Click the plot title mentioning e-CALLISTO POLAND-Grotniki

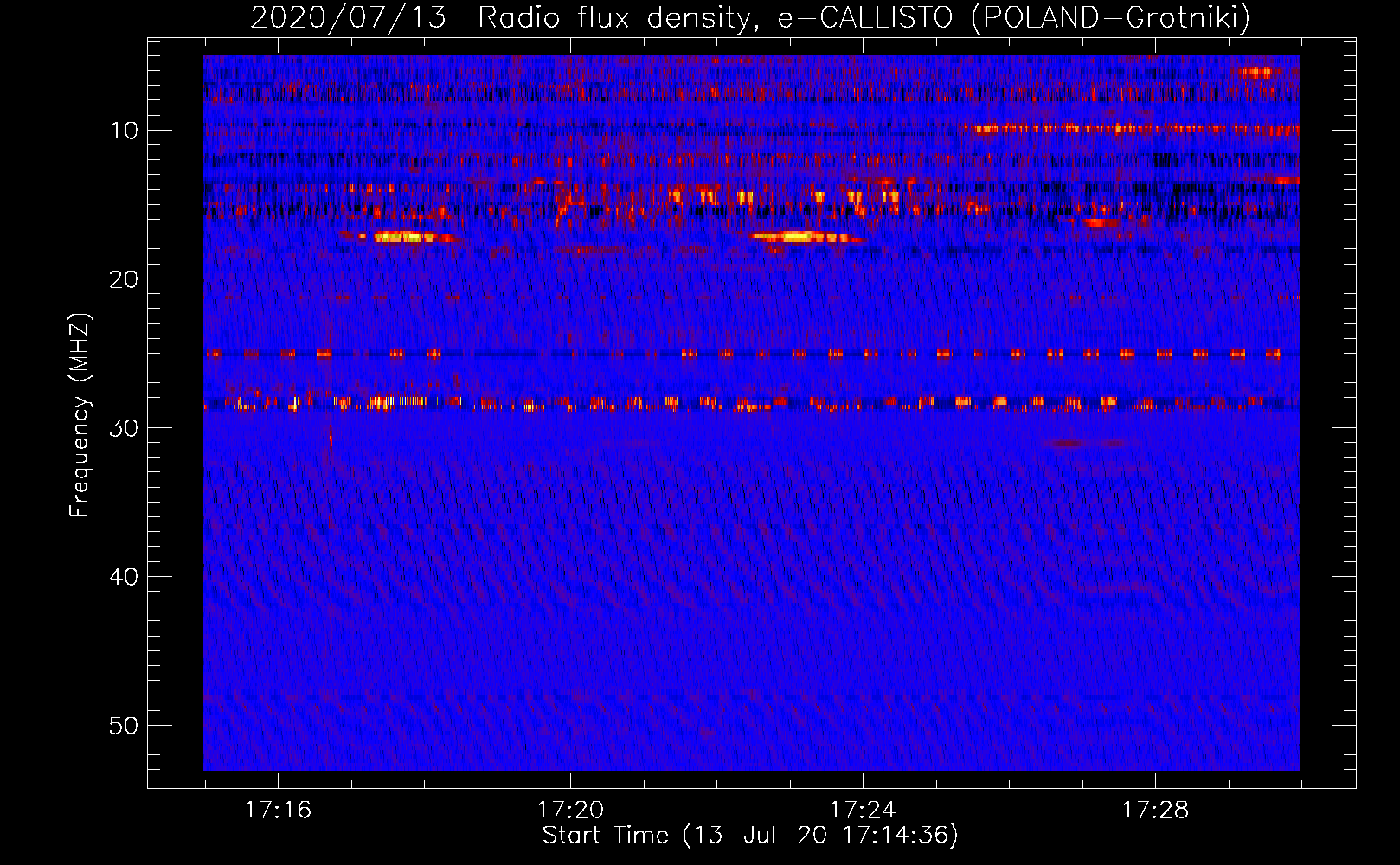point(750,17)
